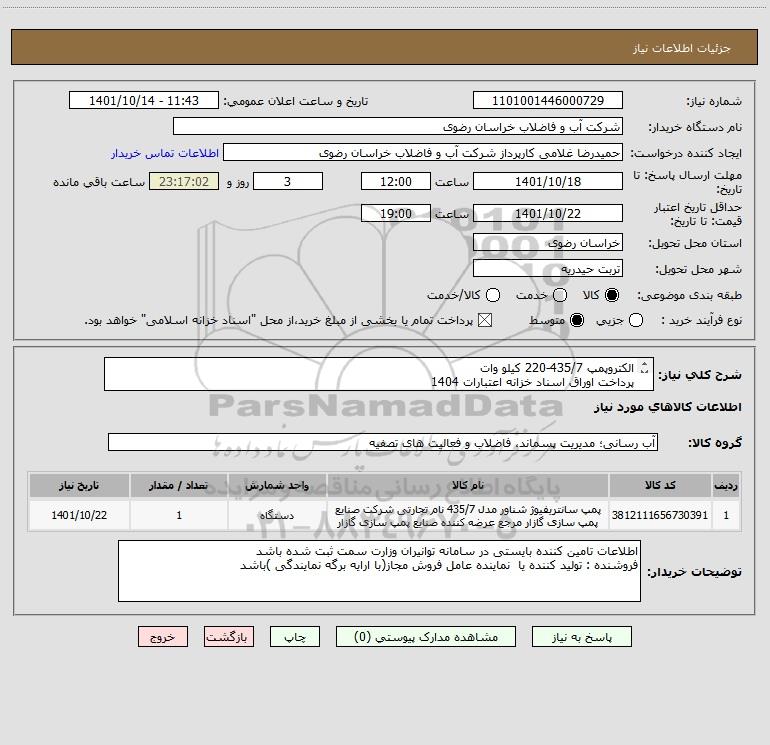Click the table need date 1401/10/22 cell

click(79, 515)
